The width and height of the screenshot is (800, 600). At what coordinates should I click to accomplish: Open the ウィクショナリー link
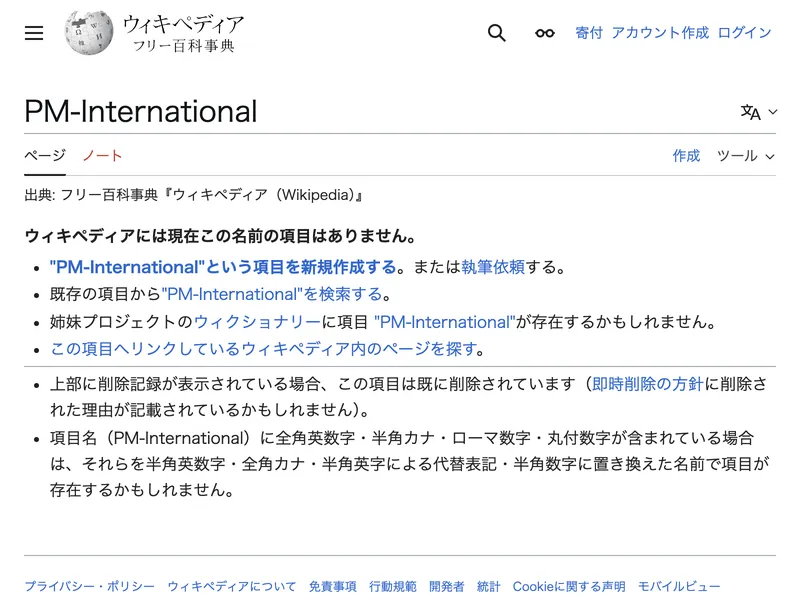tap(257, 322)
